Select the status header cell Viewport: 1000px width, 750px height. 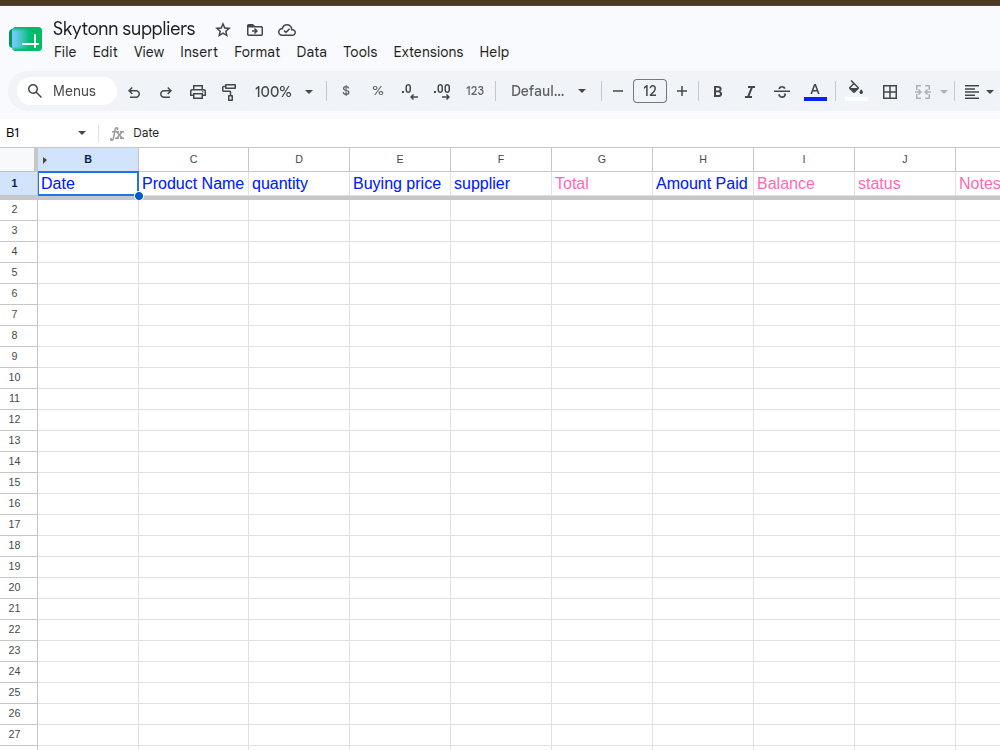[x=904, y=184]
